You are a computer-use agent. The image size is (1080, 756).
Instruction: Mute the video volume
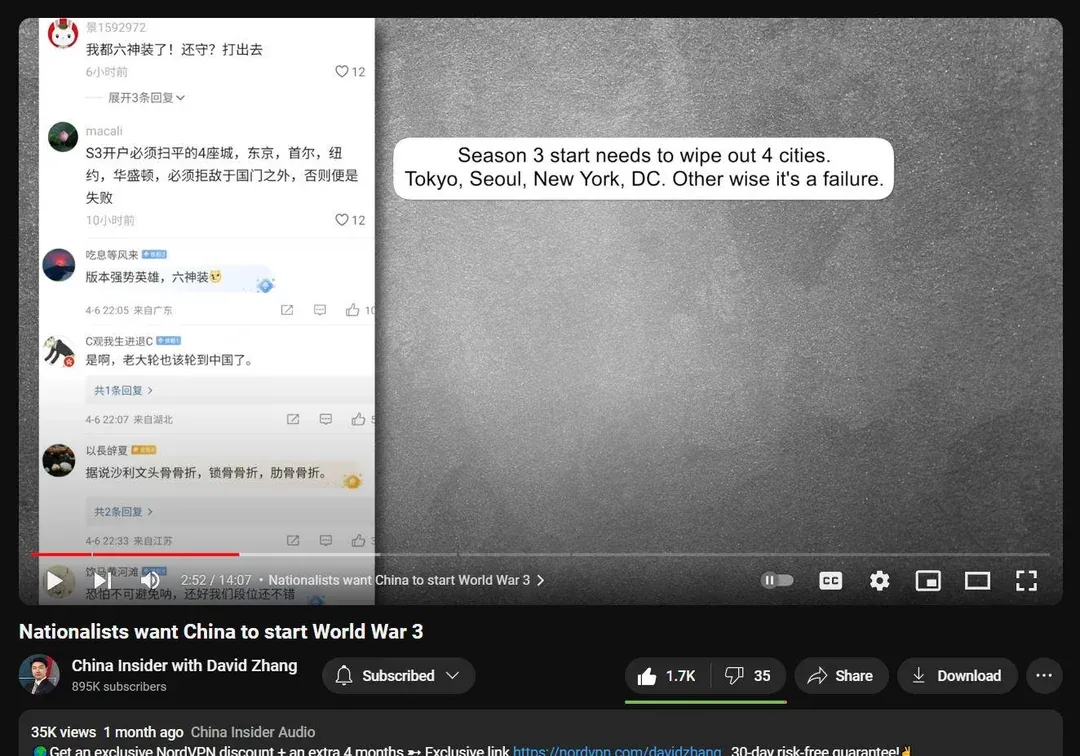pos(150,580)
